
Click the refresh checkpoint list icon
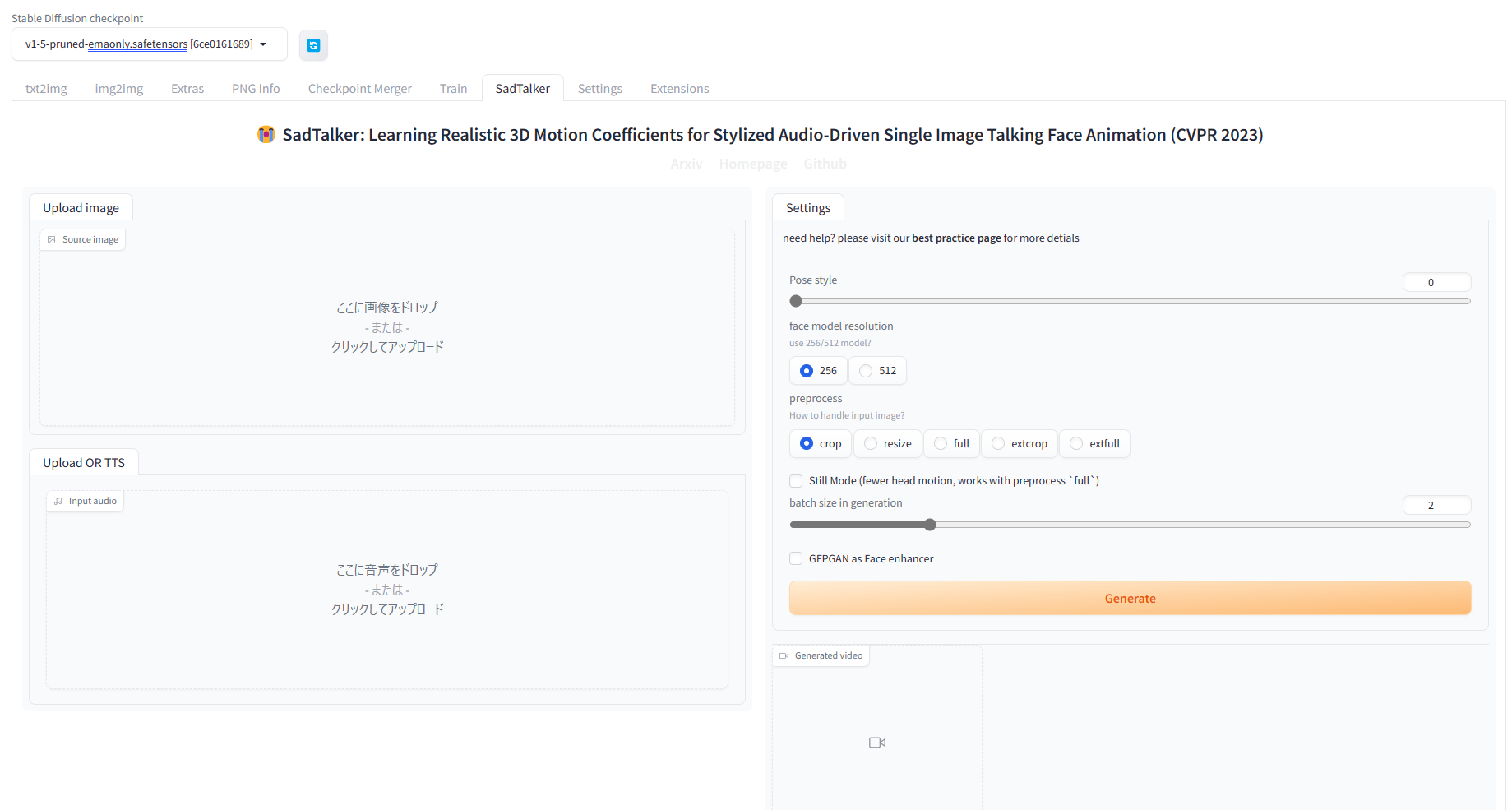(x=313, y=45)
